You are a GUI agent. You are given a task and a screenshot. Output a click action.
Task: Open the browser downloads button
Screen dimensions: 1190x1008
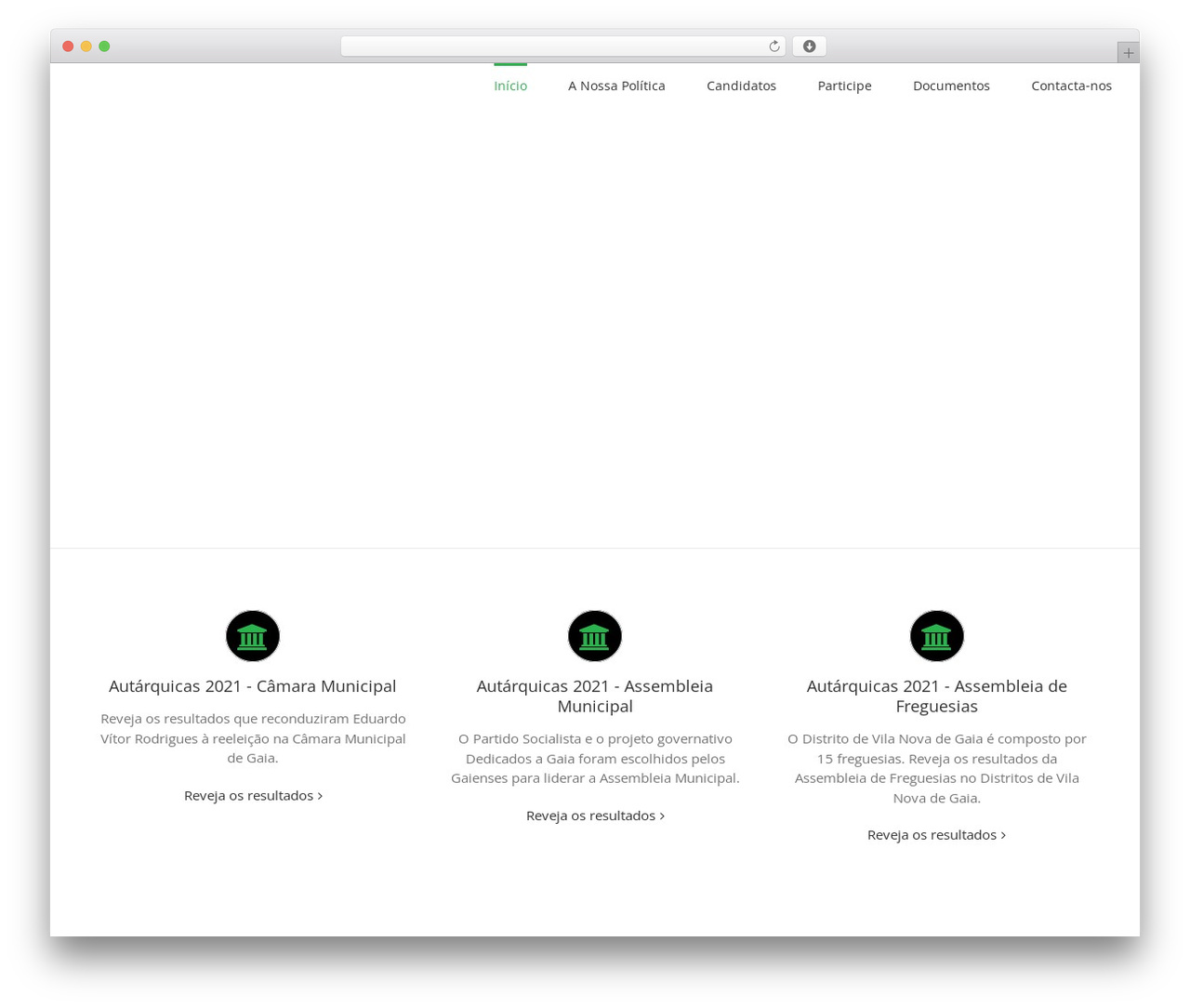tap(809, 46)
